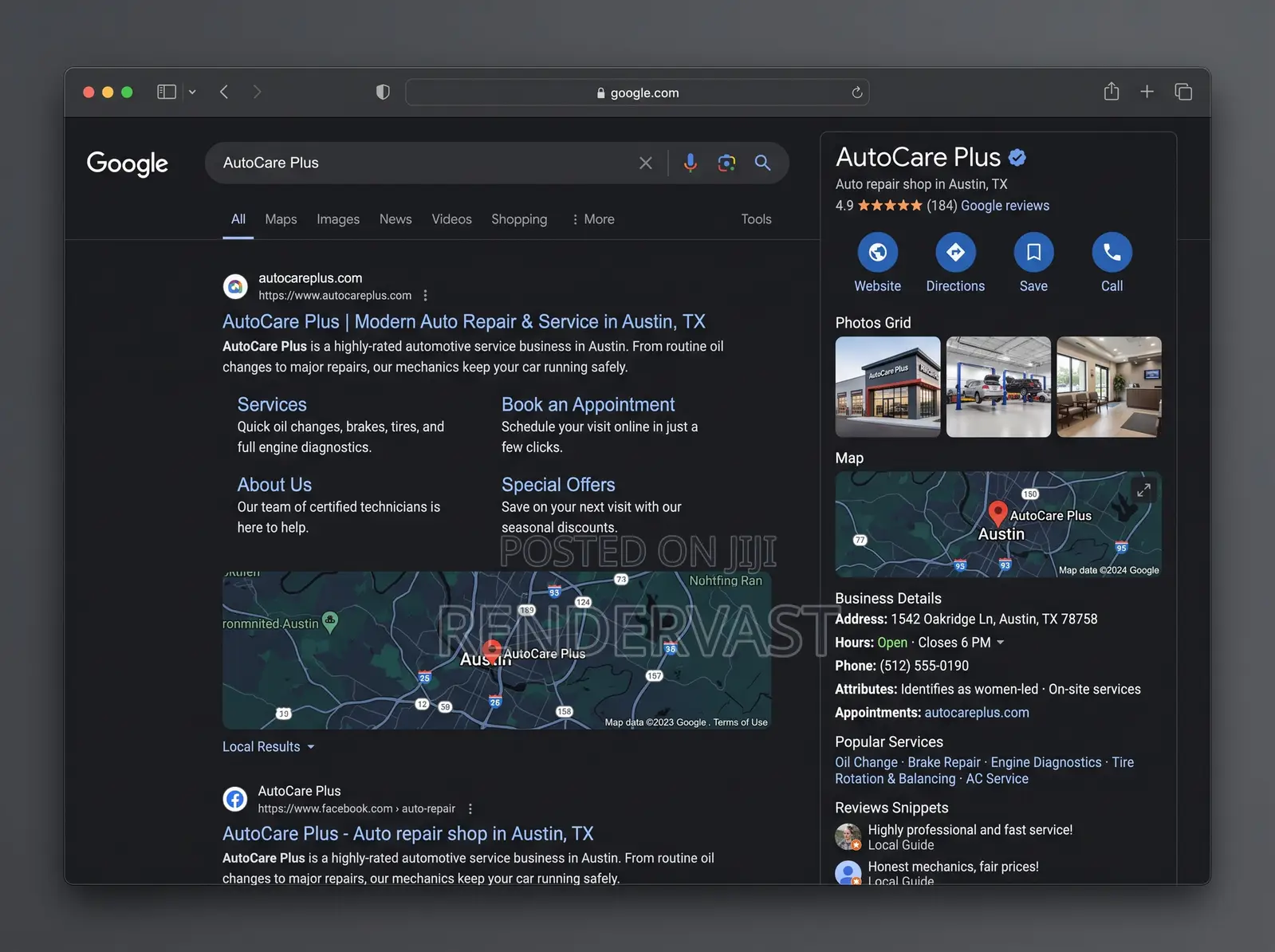Show the Safari tab overview
This screenshot has height=952, width=1275.
tap(1183, 92)
